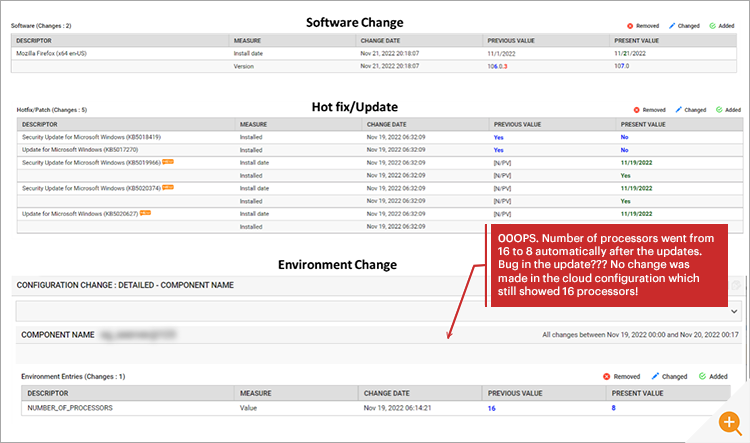The image size is (750, 443).
Task: Click the orange zoom magnifier icon
Action: tap(729, 422)
